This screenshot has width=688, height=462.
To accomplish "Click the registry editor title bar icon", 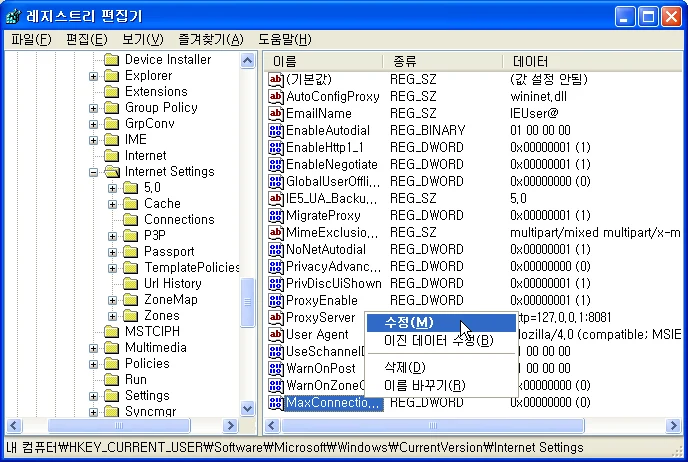I will [x=13, y=17].
